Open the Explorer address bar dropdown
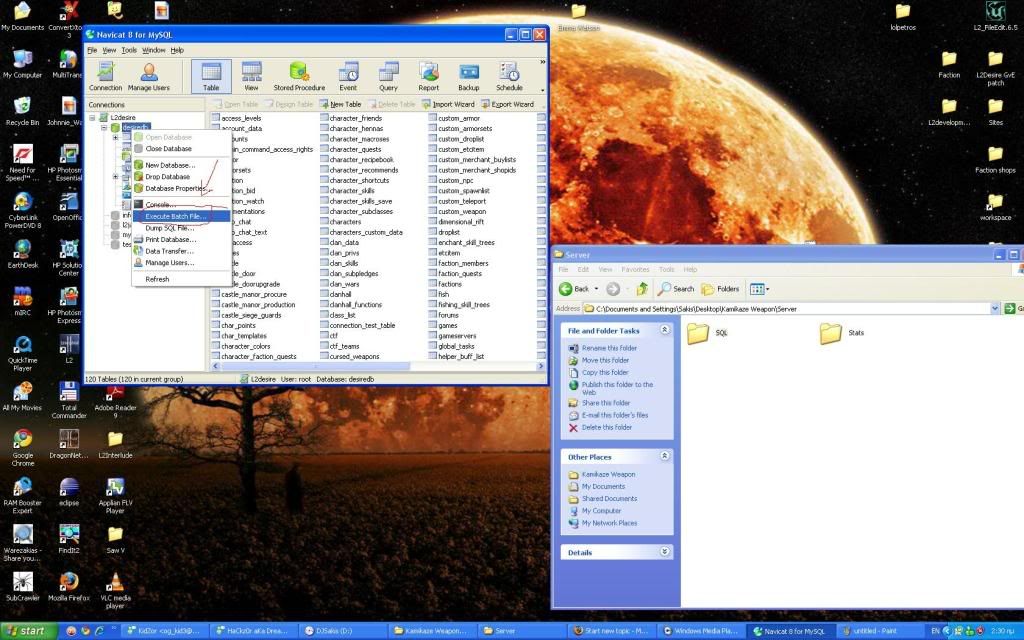This screenshot has height=640, width=1024. pos(995,309)
